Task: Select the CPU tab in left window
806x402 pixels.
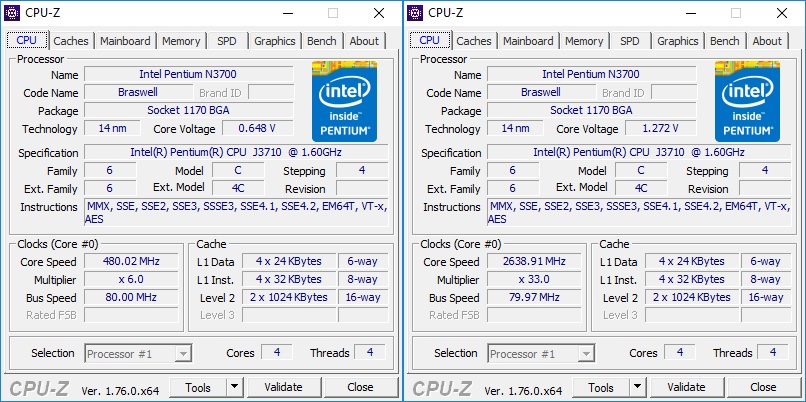Action: coord(27,40)
